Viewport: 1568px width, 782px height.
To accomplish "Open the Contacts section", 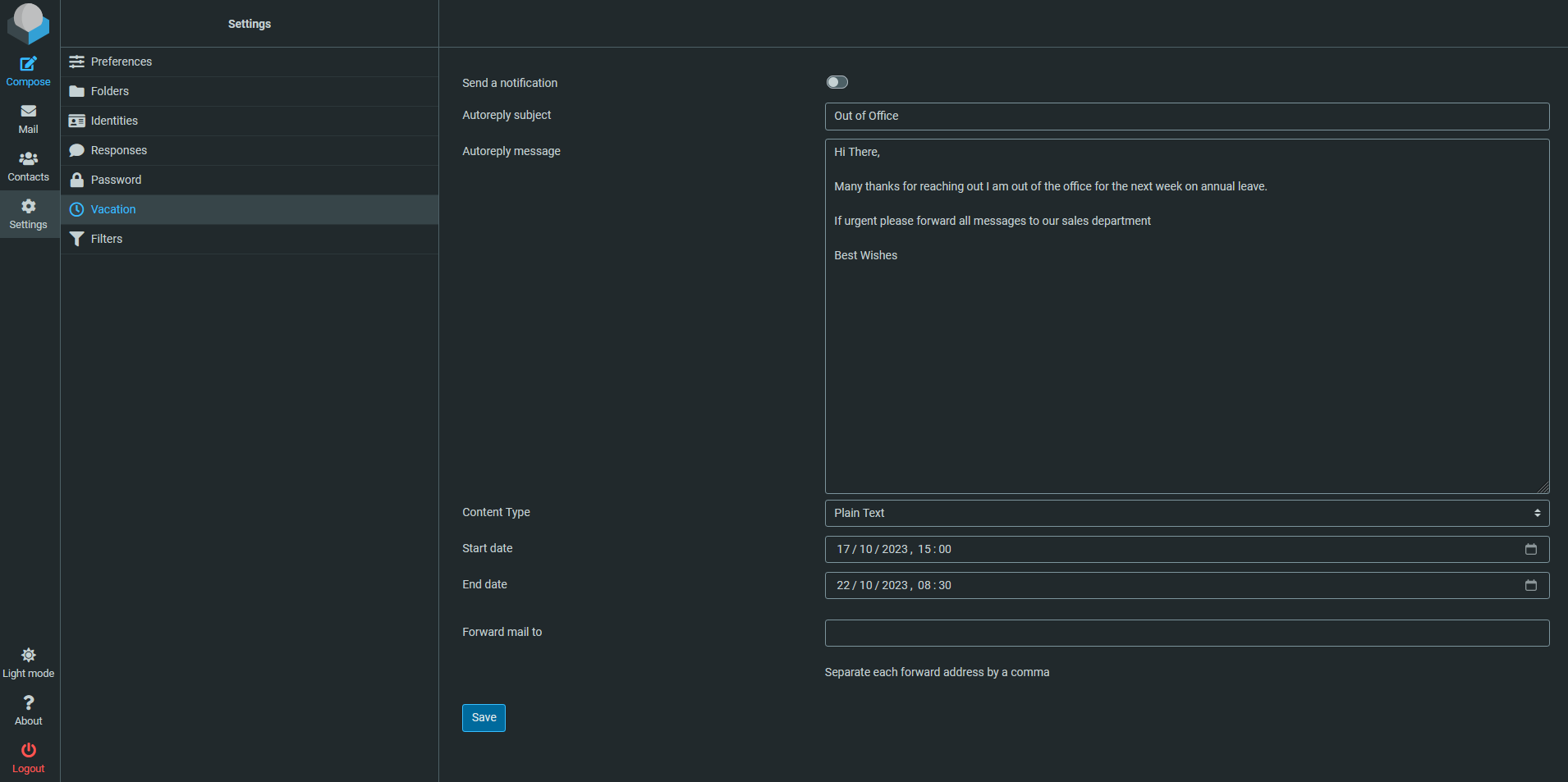I will click(28, 167).
